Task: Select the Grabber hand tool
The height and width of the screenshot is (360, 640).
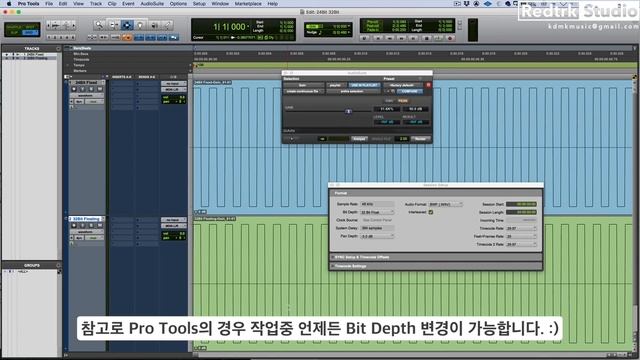Action: point(140,25)
